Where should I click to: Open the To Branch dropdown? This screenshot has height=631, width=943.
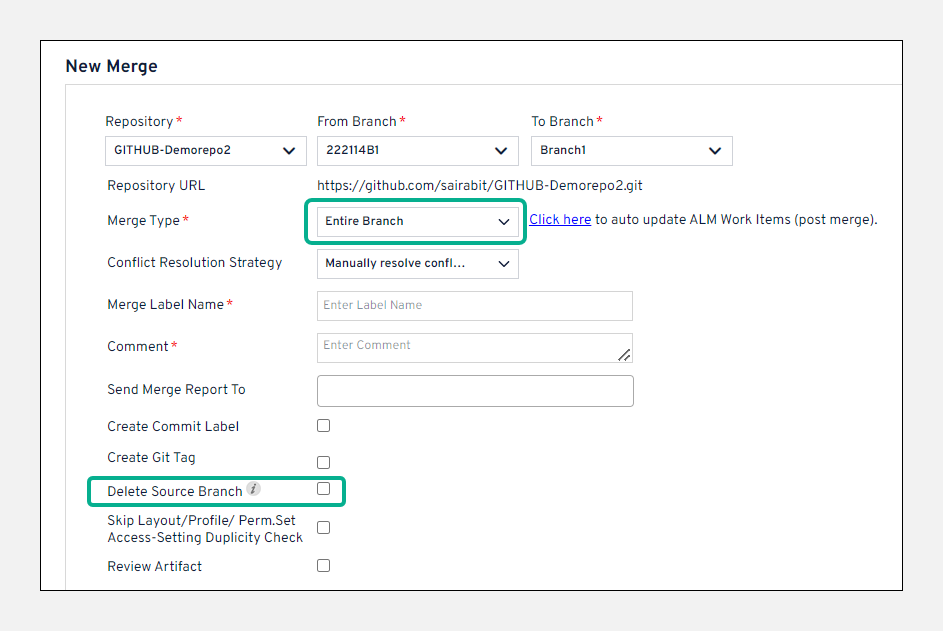click(631, 151)
